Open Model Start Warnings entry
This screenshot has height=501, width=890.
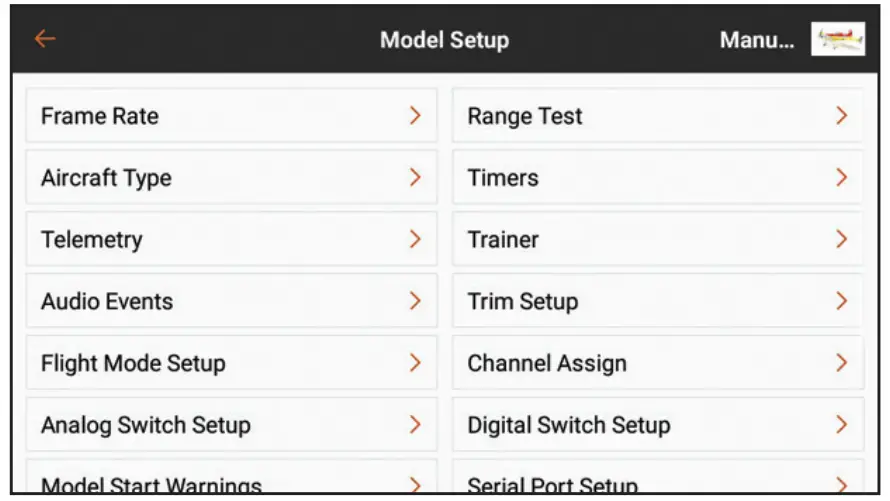point(230,484)
